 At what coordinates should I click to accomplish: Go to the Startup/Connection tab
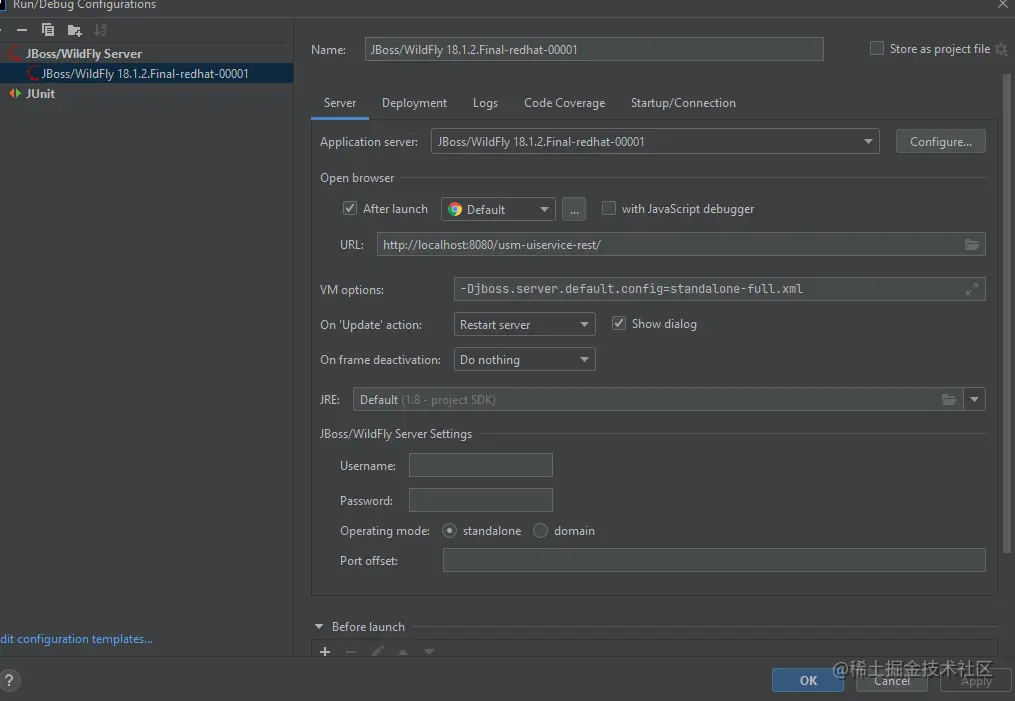[x=683, y=103]
